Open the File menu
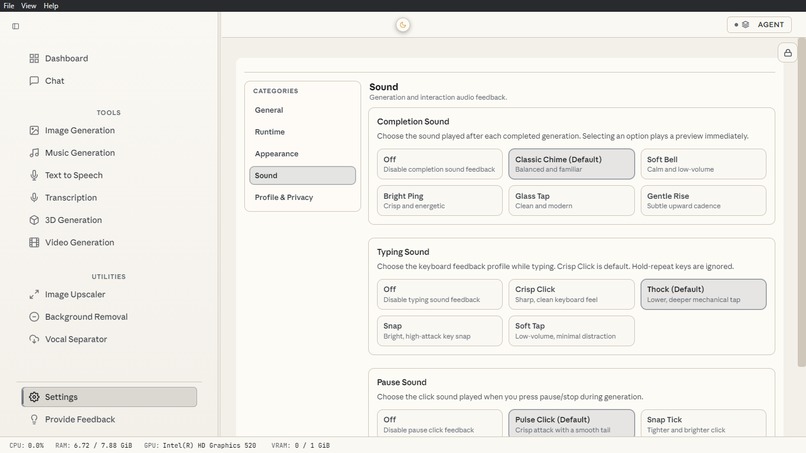806x453 pixels. (9, 6)
